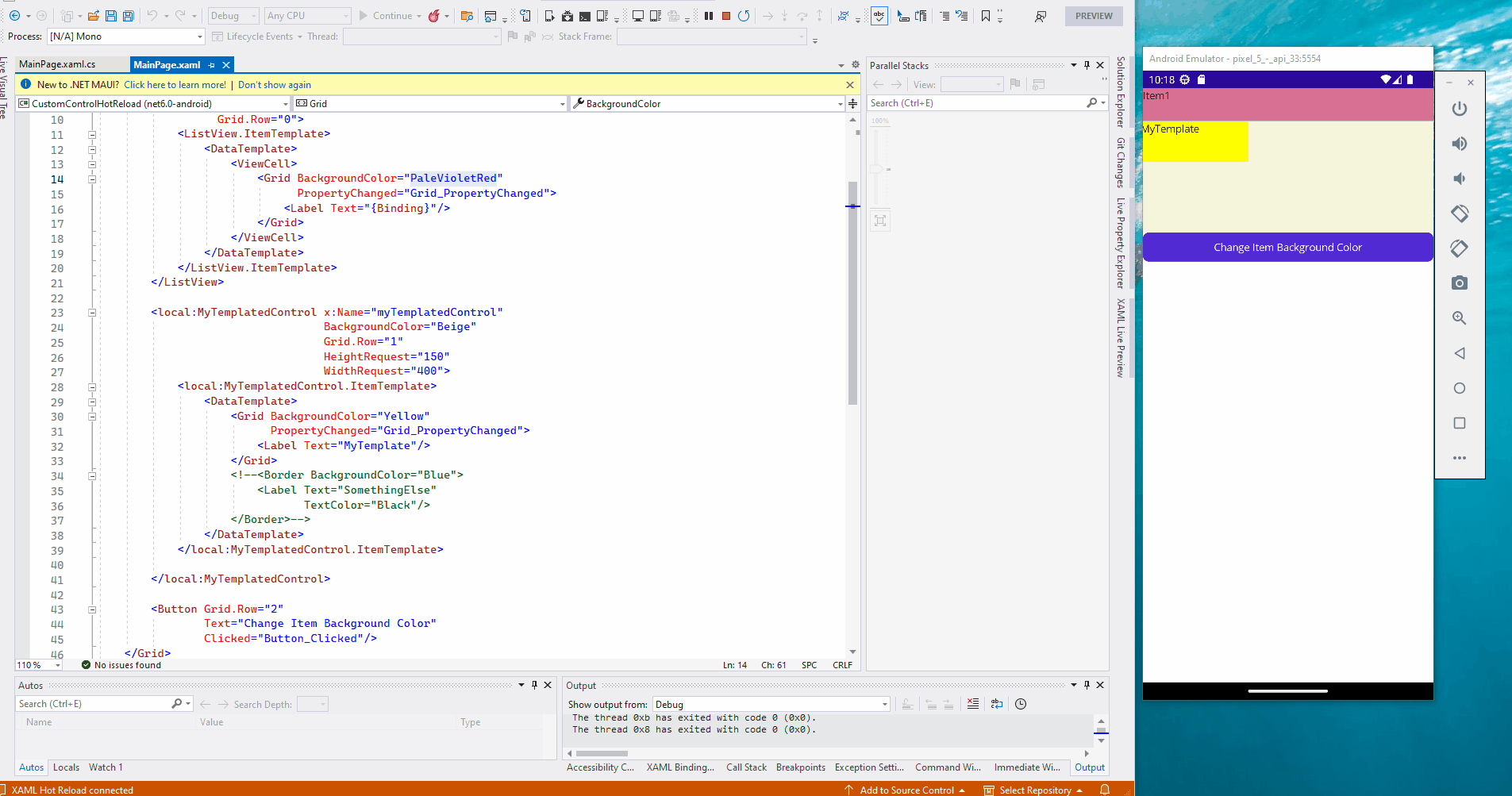Open the Debug configuration dropdown
This screenshot has height=796, width=1512.
[x=233, y=16]
